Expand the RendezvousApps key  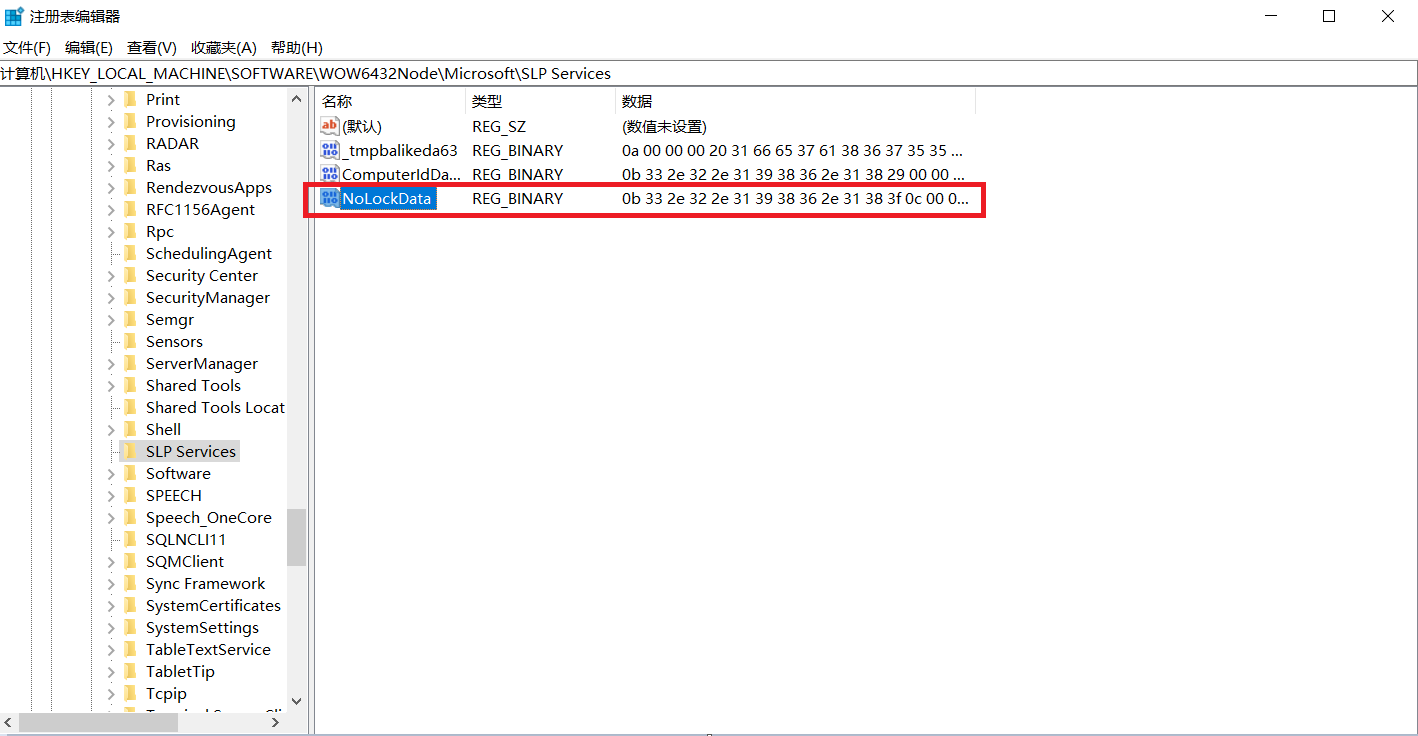(x=111, y=188)
